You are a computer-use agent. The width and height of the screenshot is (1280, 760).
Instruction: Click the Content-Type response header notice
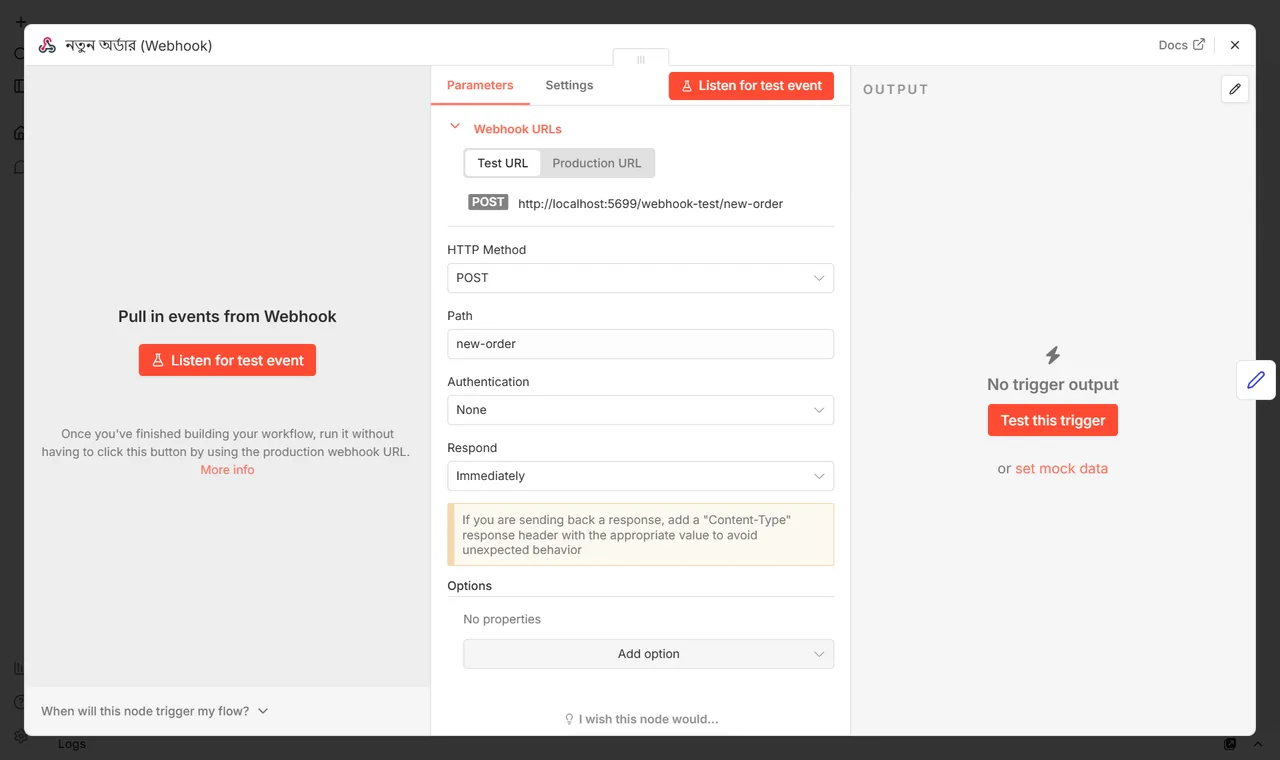point(640,535)
